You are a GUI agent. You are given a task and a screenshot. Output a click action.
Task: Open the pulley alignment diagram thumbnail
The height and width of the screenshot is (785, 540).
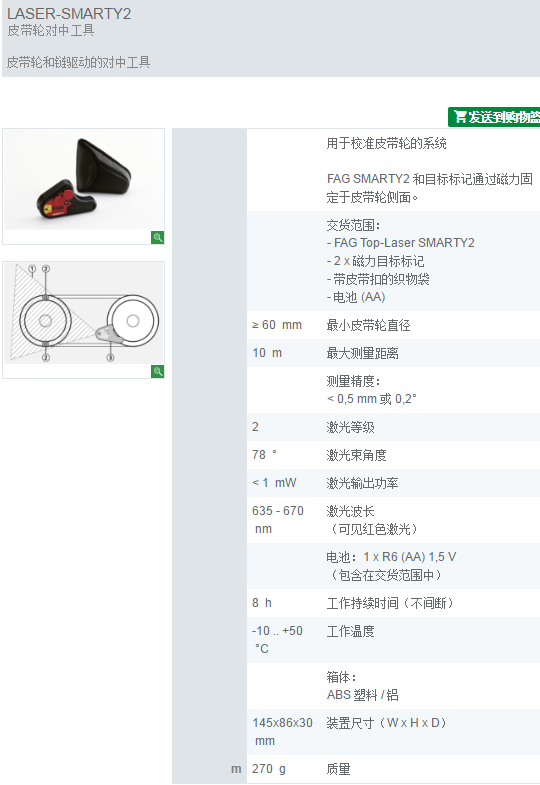coord(84,312)
